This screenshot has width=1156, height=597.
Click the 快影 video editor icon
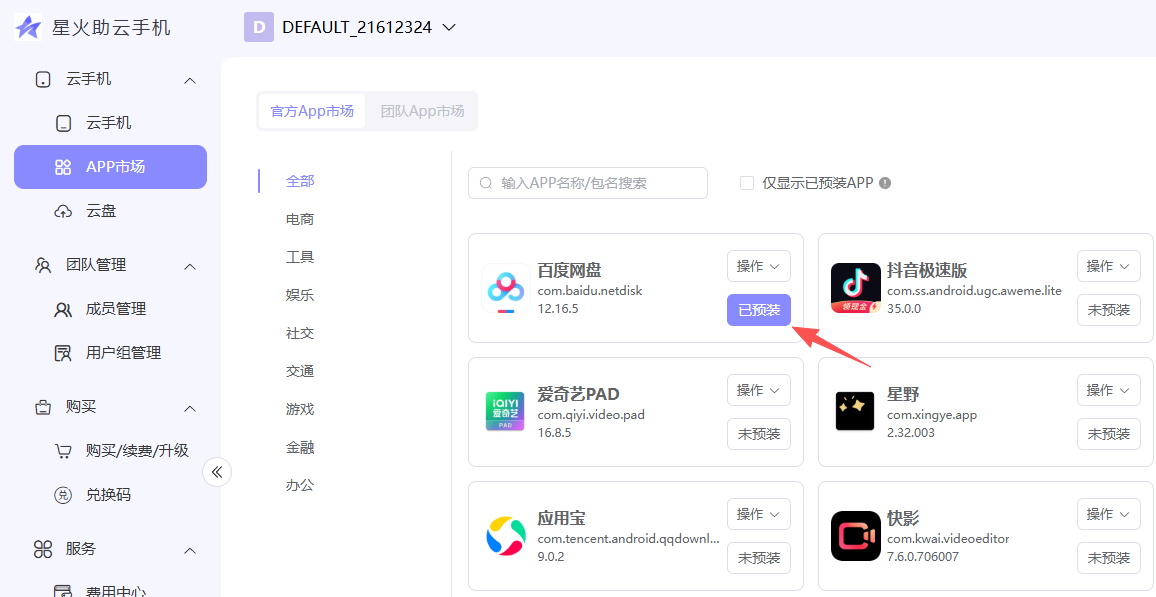855,535
